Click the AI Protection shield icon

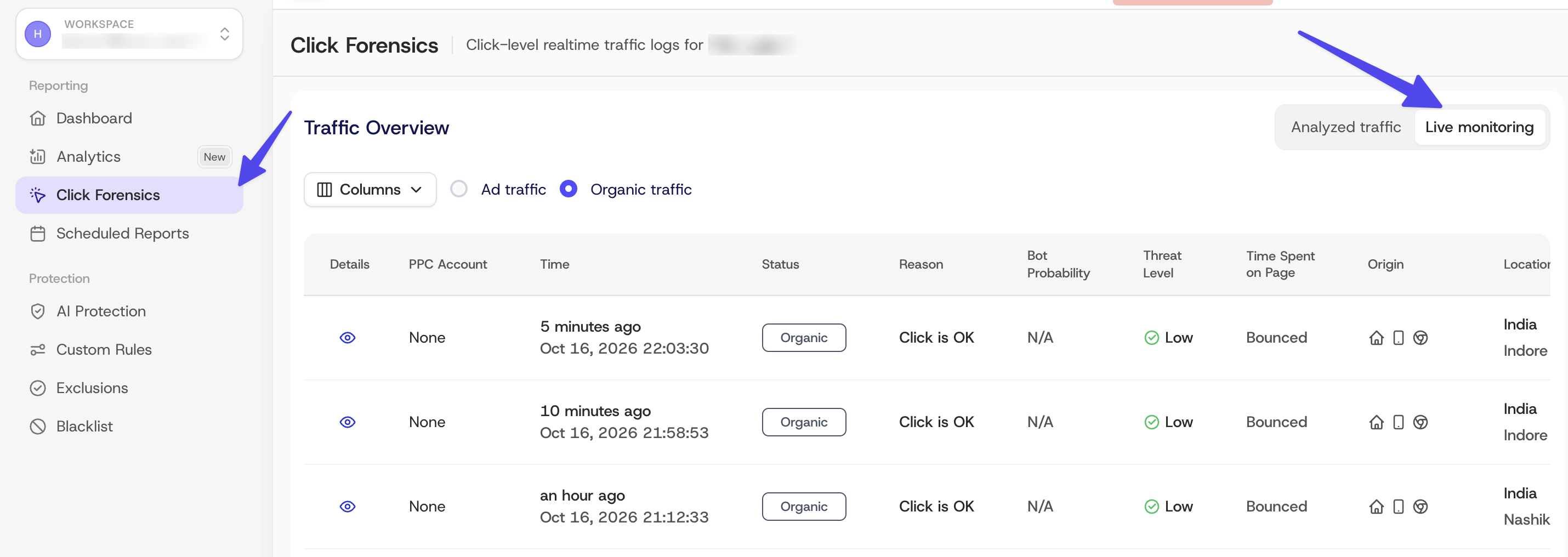point(38,311)
